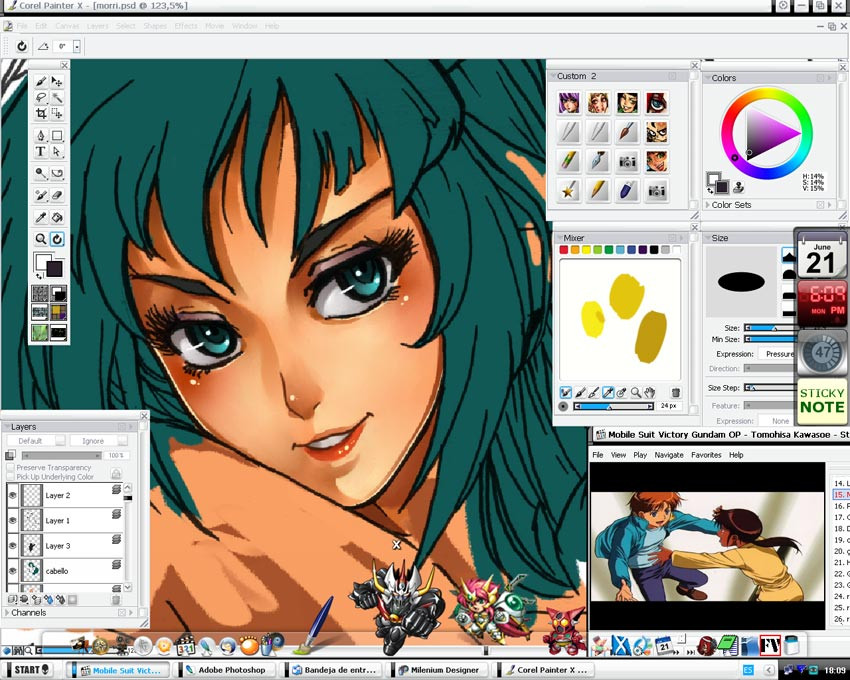The image size is (850, 680).
Task: Select the purple-haired portrait in Custom 2 palette
Action: pos(569,102)
